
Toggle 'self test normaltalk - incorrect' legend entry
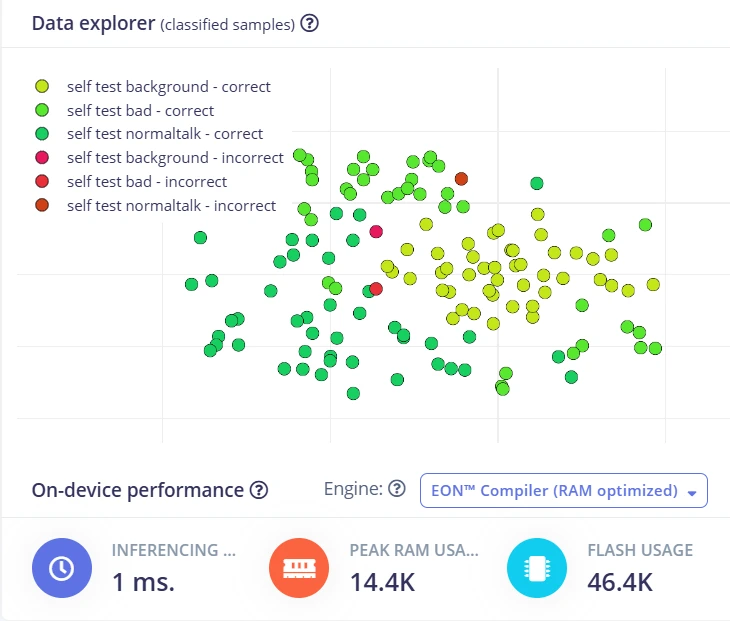tap(155, 205)
